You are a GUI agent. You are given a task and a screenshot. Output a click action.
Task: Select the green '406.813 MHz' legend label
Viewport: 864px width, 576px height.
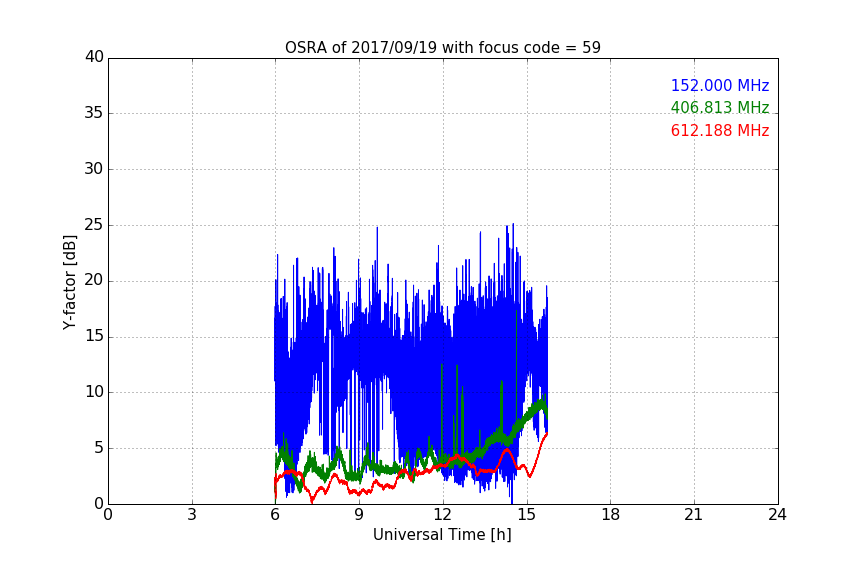[720, 107]
